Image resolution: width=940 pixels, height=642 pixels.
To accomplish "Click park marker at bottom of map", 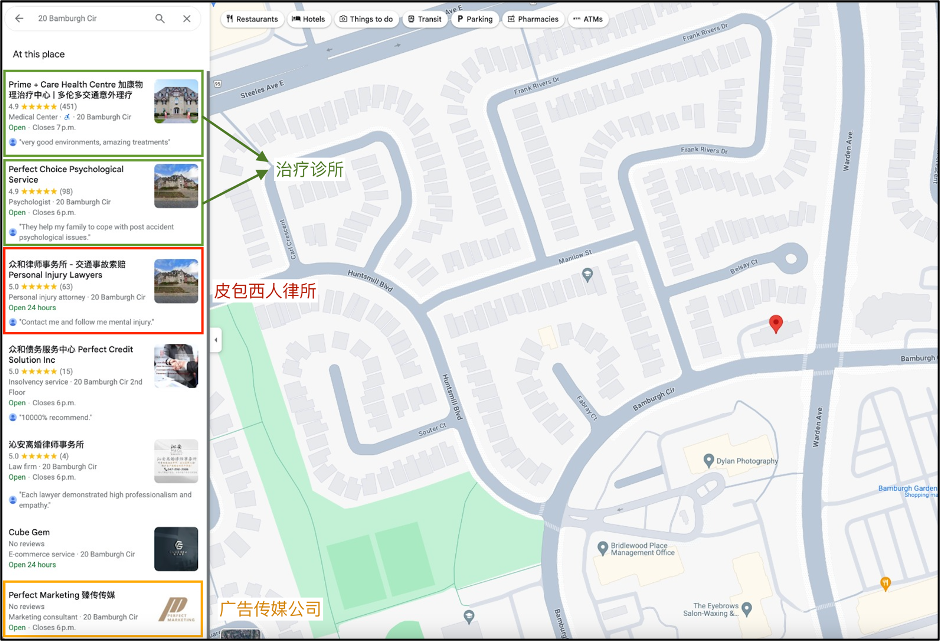I will pyautogui.click(x=469, y=616).
